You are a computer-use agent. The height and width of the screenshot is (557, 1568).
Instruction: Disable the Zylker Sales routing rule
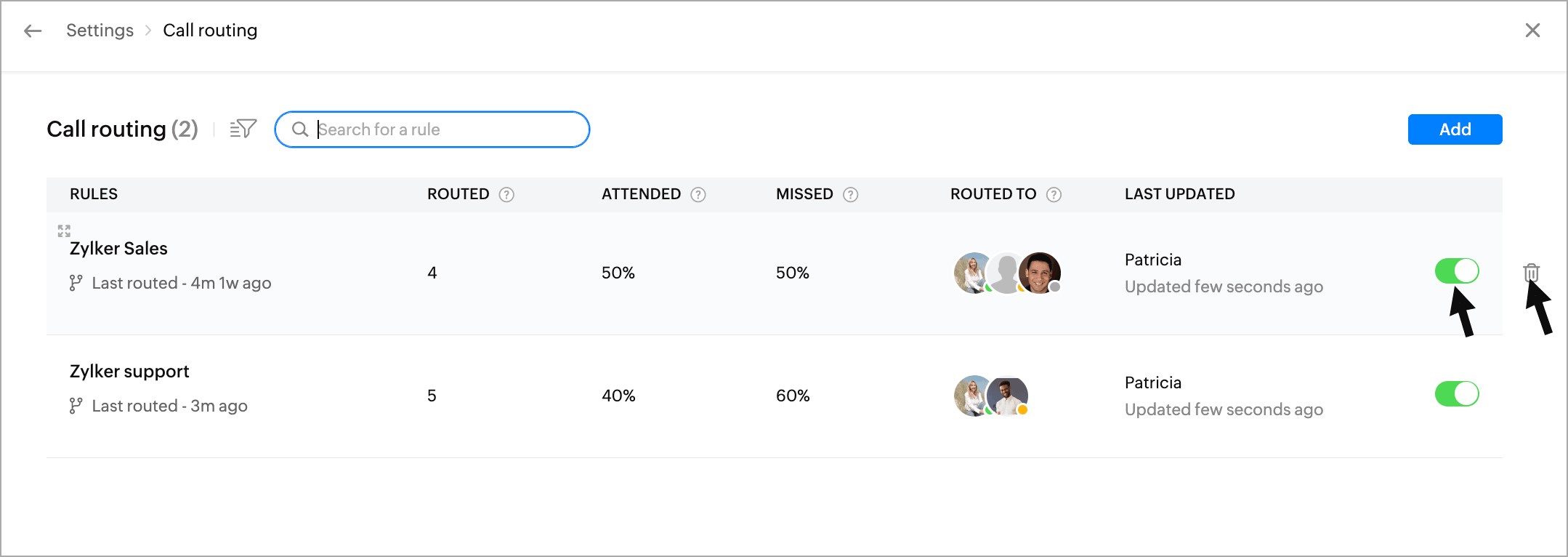1457,271
